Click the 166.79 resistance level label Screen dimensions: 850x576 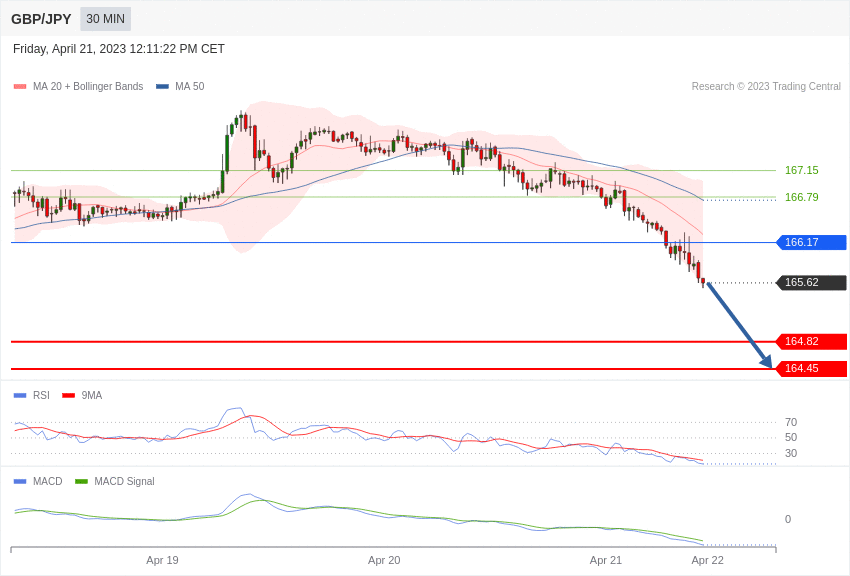tap(802, 197)
